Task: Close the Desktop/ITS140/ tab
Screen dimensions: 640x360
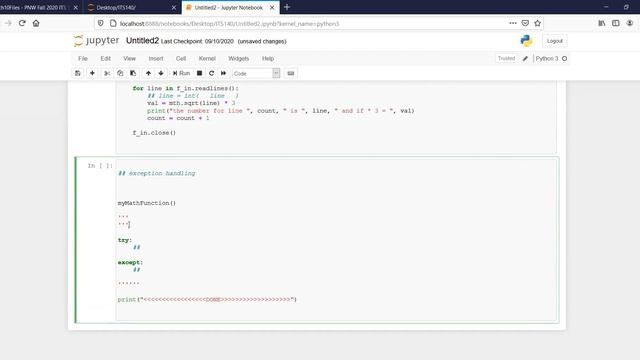Action: 173,7
